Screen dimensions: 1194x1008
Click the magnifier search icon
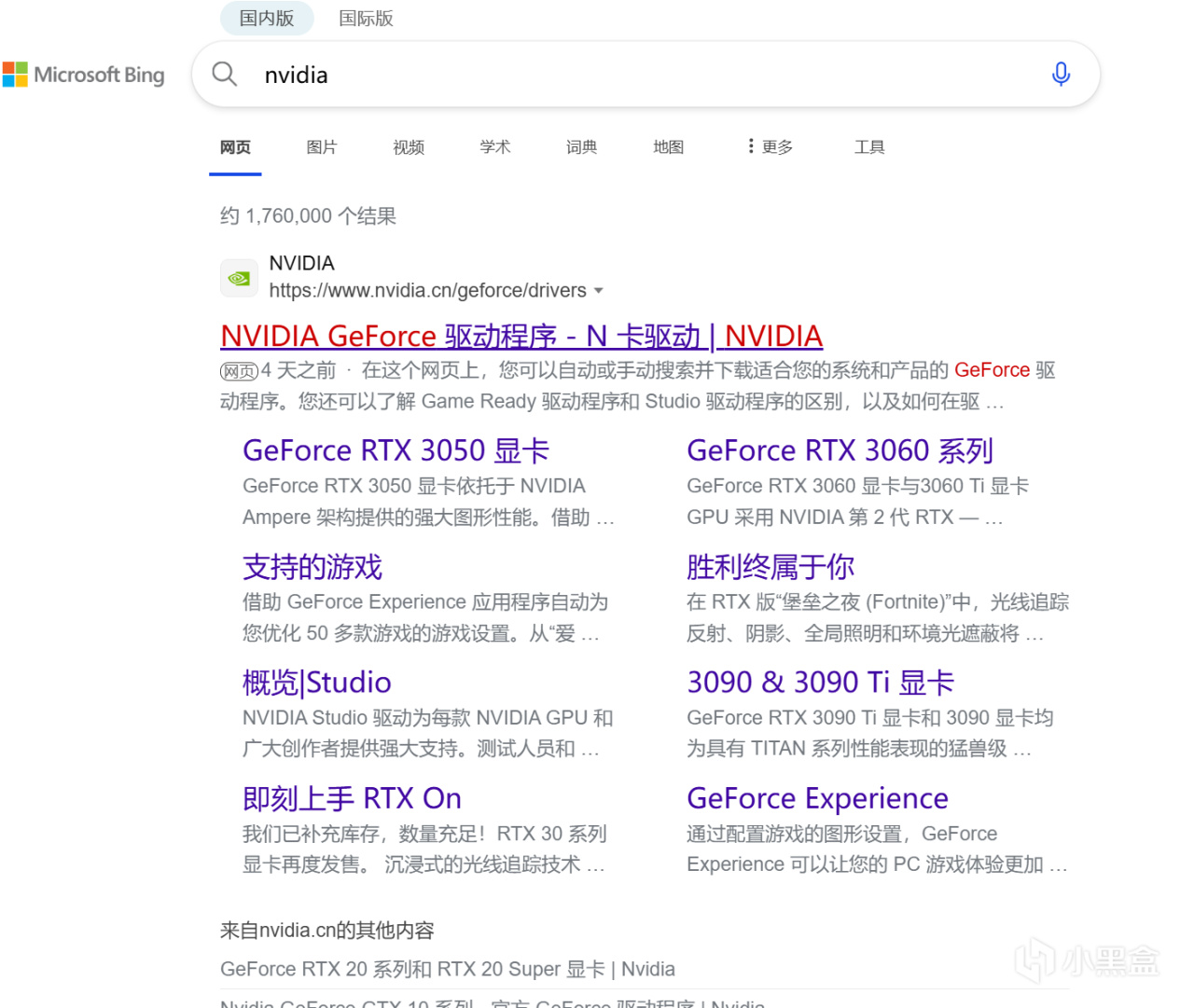tap(225, 74)
